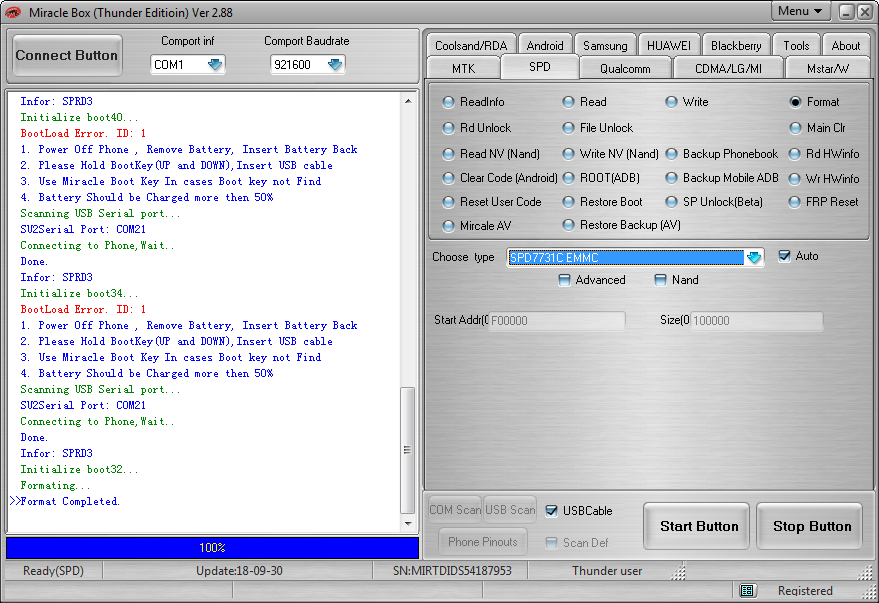Toggle the USBCable checkbox
879x603 pixels.
(552, 511)
